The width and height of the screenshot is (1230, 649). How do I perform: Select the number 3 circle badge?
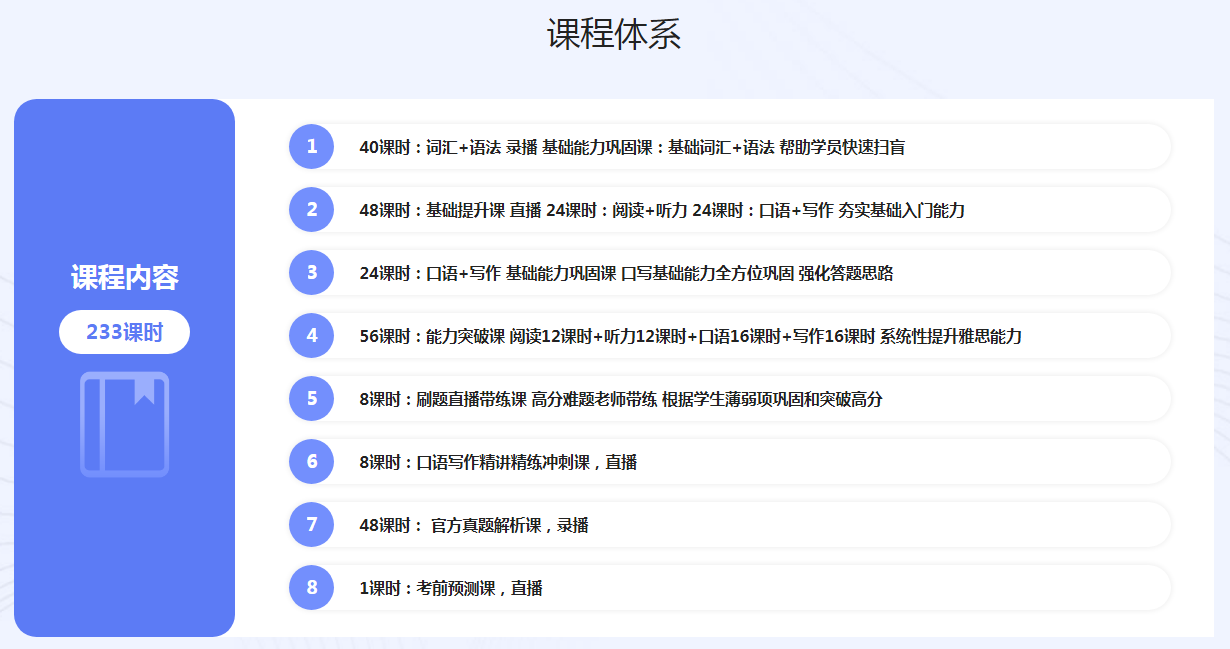point(311,273)
